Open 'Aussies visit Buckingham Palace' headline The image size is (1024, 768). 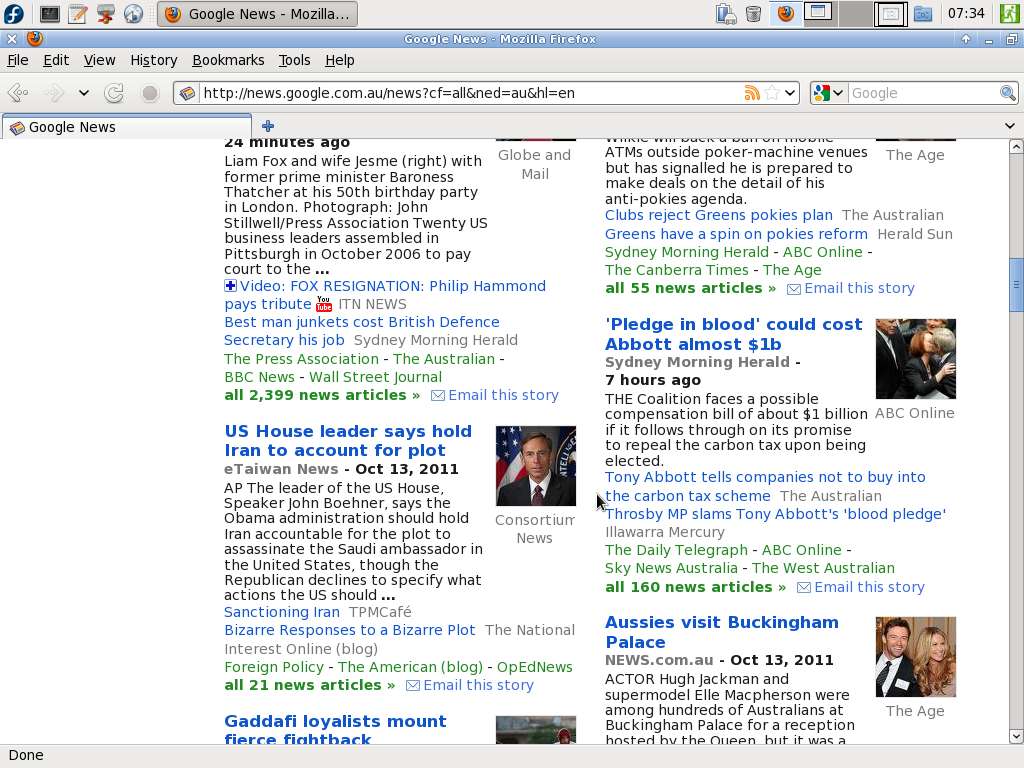722,632
